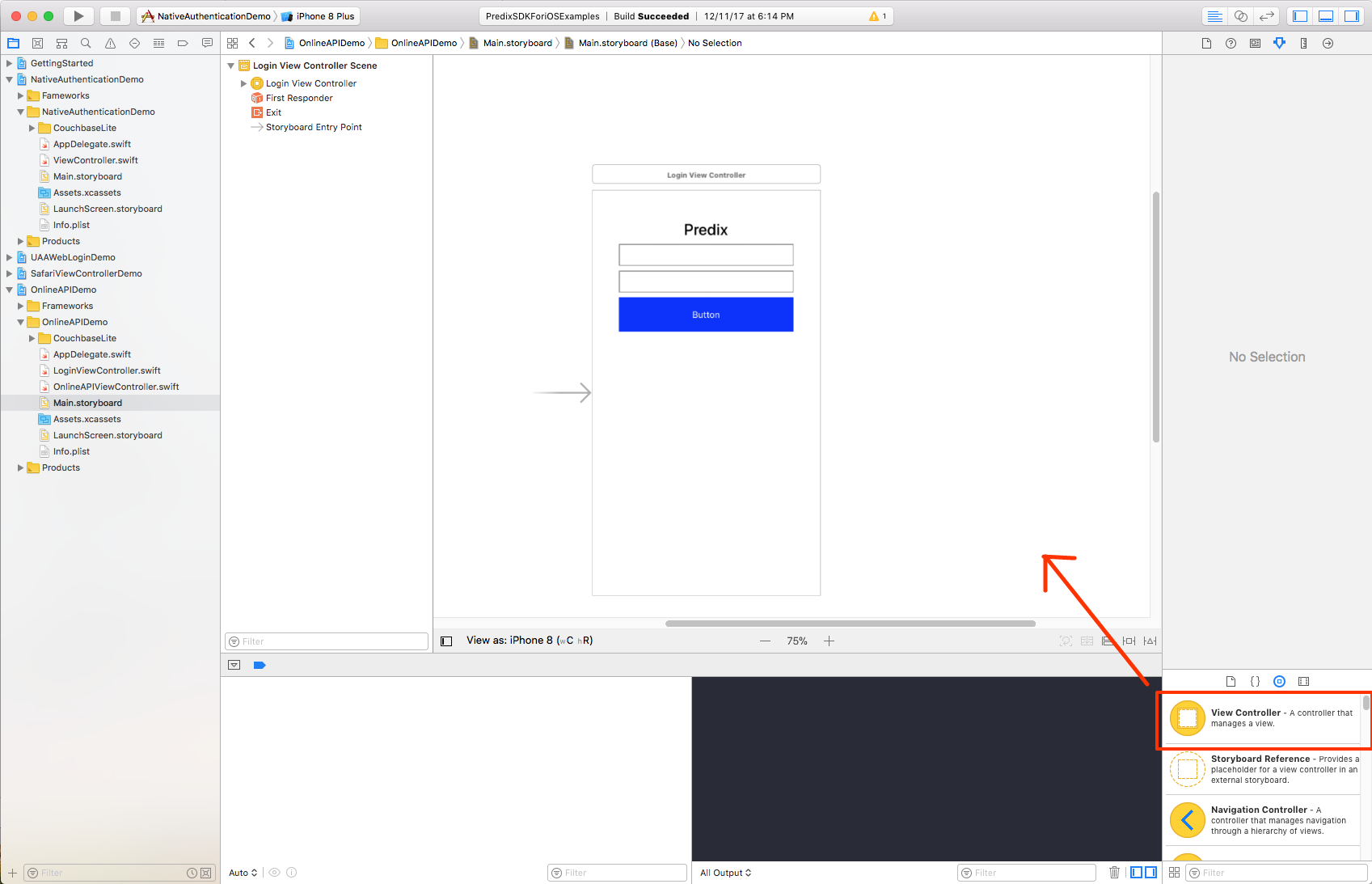This screenshot has height=884, width=1372.
Task: Open the Breakpoint navigator
Action: [x=183, y=43]
